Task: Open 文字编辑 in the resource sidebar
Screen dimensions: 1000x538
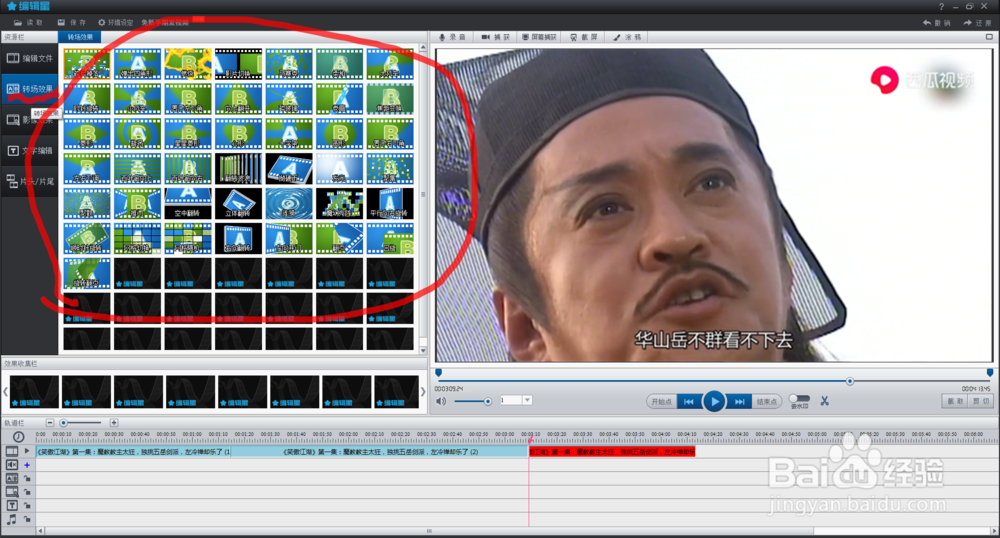Action: click(x=29, y=150)
